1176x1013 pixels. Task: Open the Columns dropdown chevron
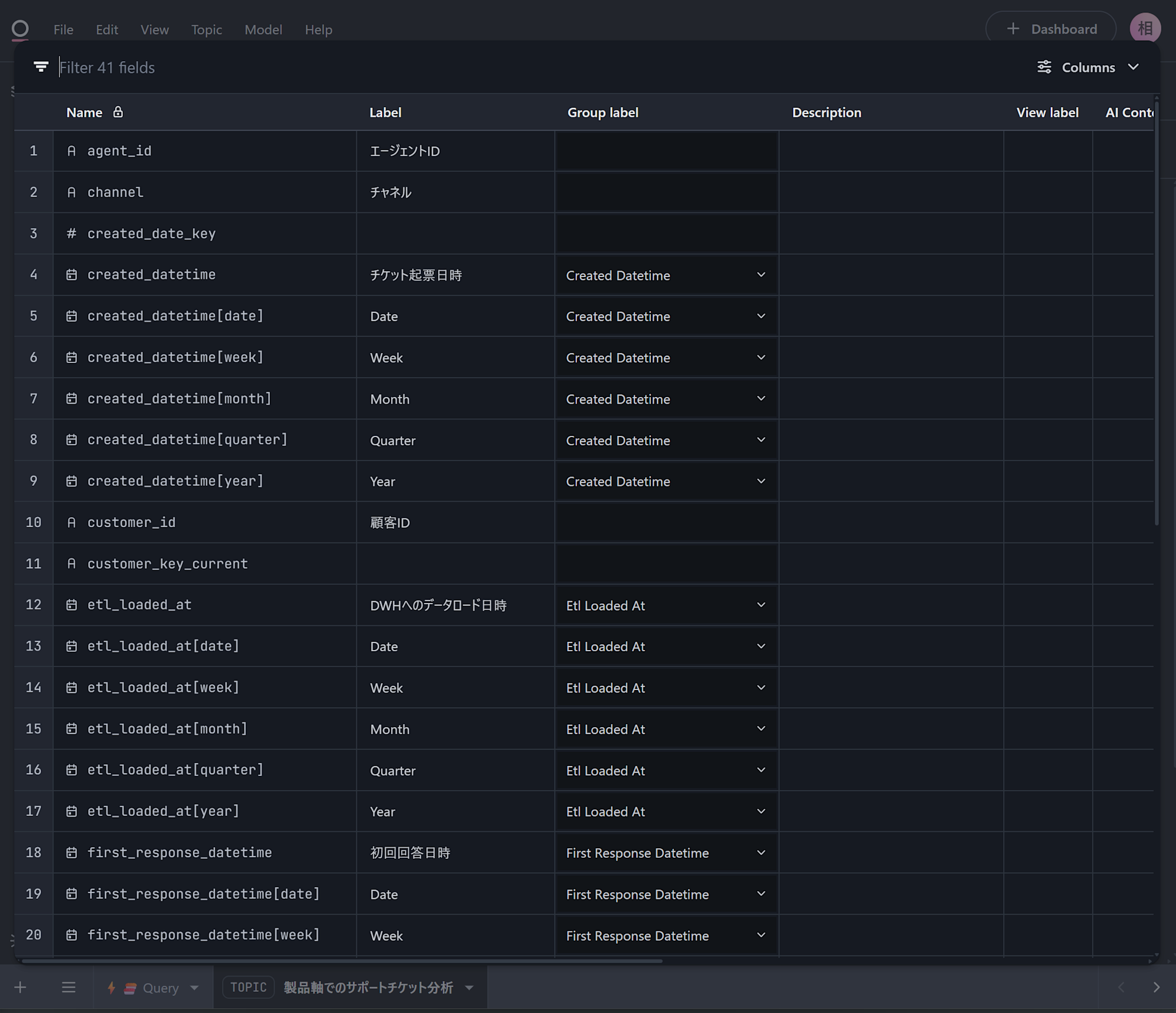tap(1133, 67)
